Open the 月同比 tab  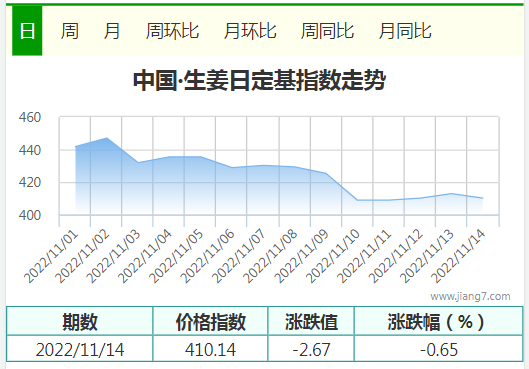click(x=405, y=31)
